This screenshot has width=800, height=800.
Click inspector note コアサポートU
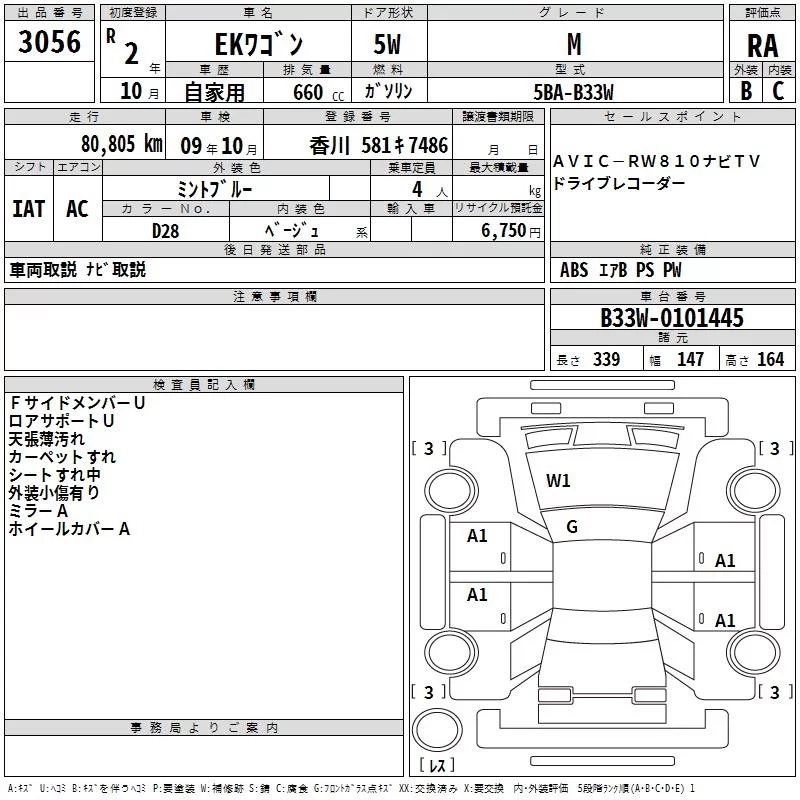[61, 421]
